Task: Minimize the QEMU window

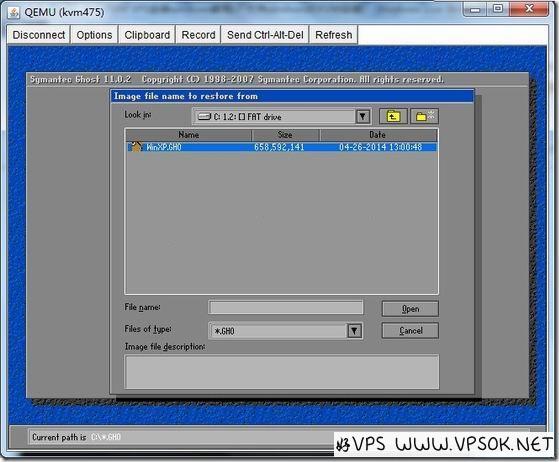Action: [475, 9]
